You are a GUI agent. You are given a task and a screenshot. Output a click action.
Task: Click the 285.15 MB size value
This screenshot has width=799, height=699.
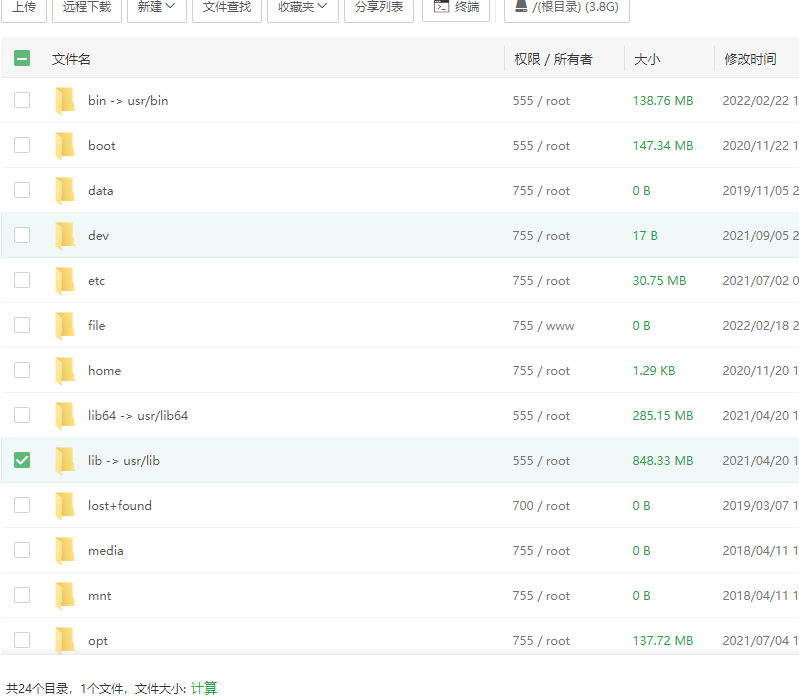point(663,416)
